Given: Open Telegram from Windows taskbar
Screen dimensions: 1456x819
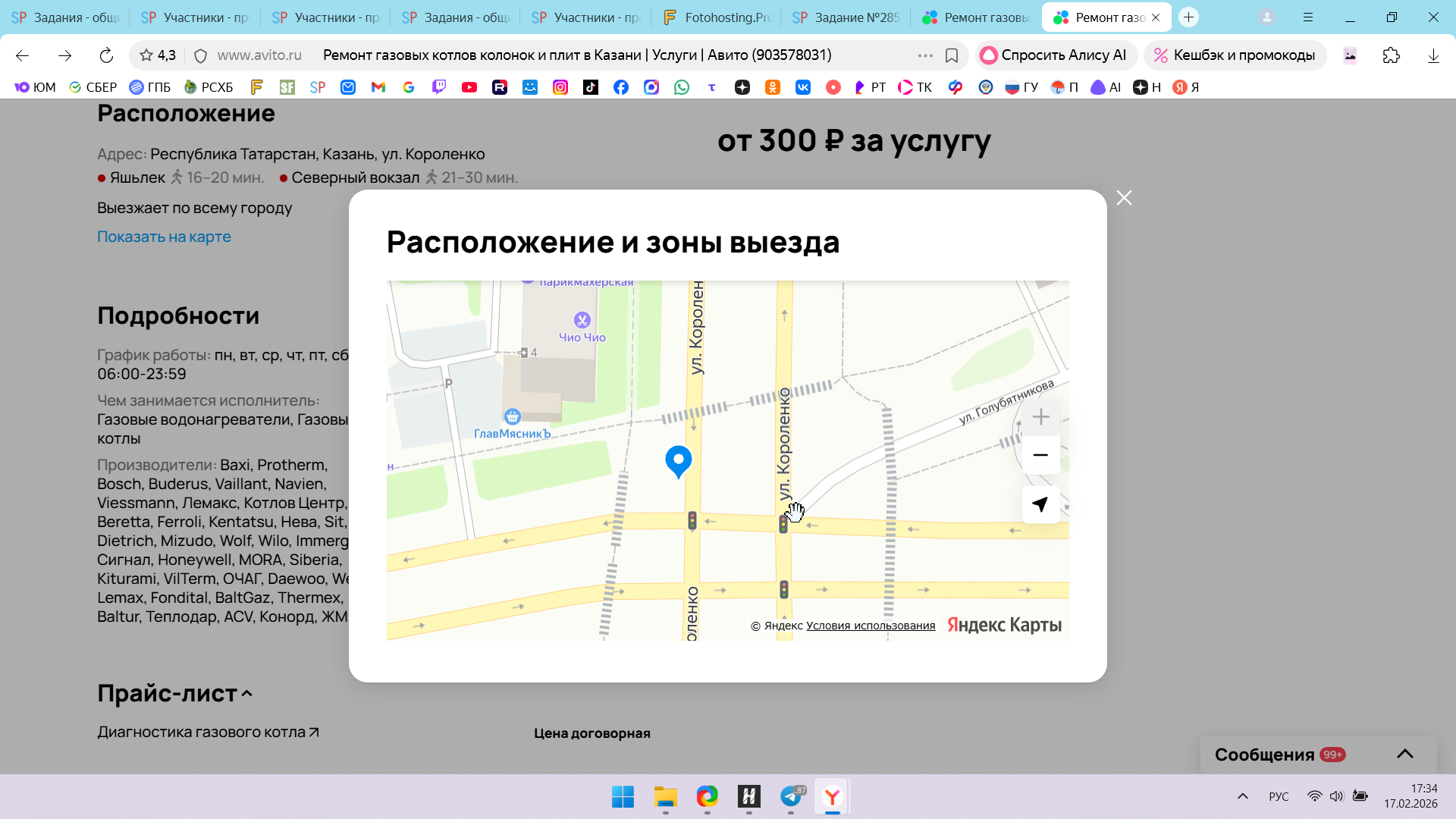Looking at the screenshot, I should [791, 796].
